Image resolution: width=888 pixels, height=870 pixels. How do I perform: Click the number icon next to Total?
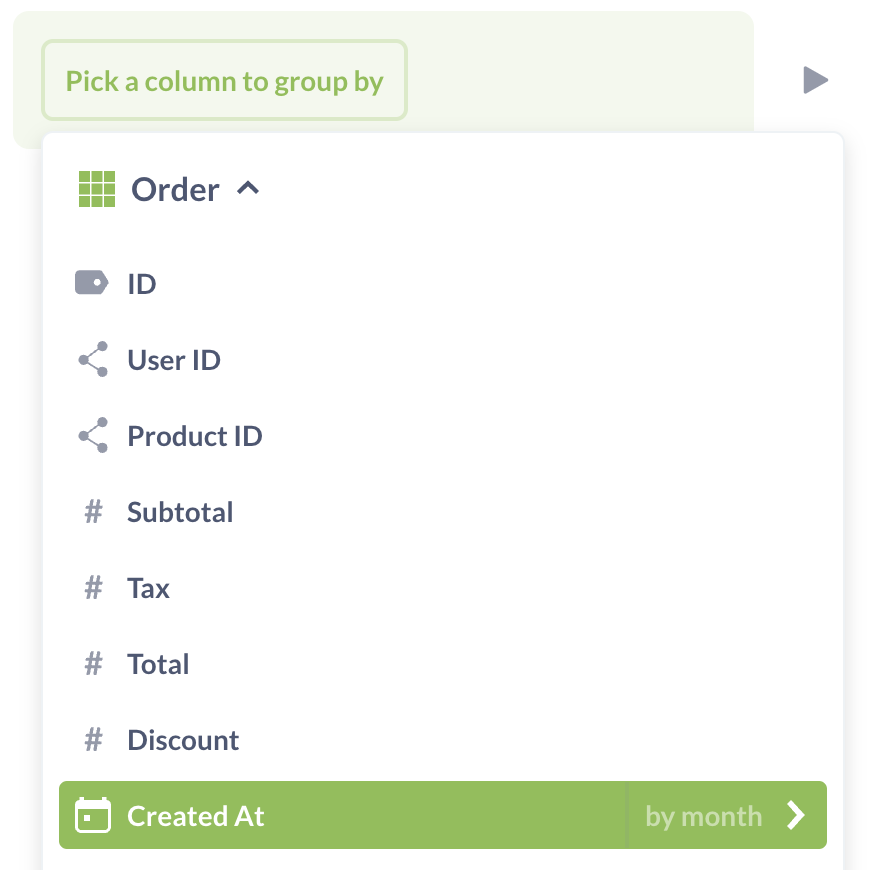pyautogui.click(x=93, y=663)
